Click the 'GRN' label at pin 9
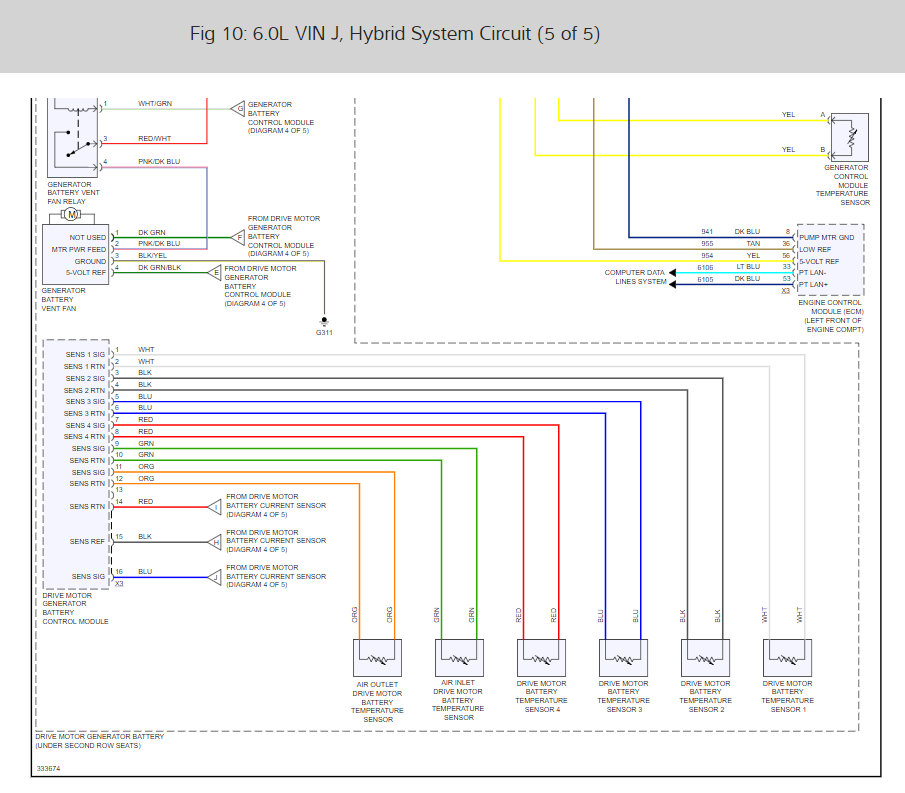The height and width of the screenshot is (793, 905). (x=146, y=444)
